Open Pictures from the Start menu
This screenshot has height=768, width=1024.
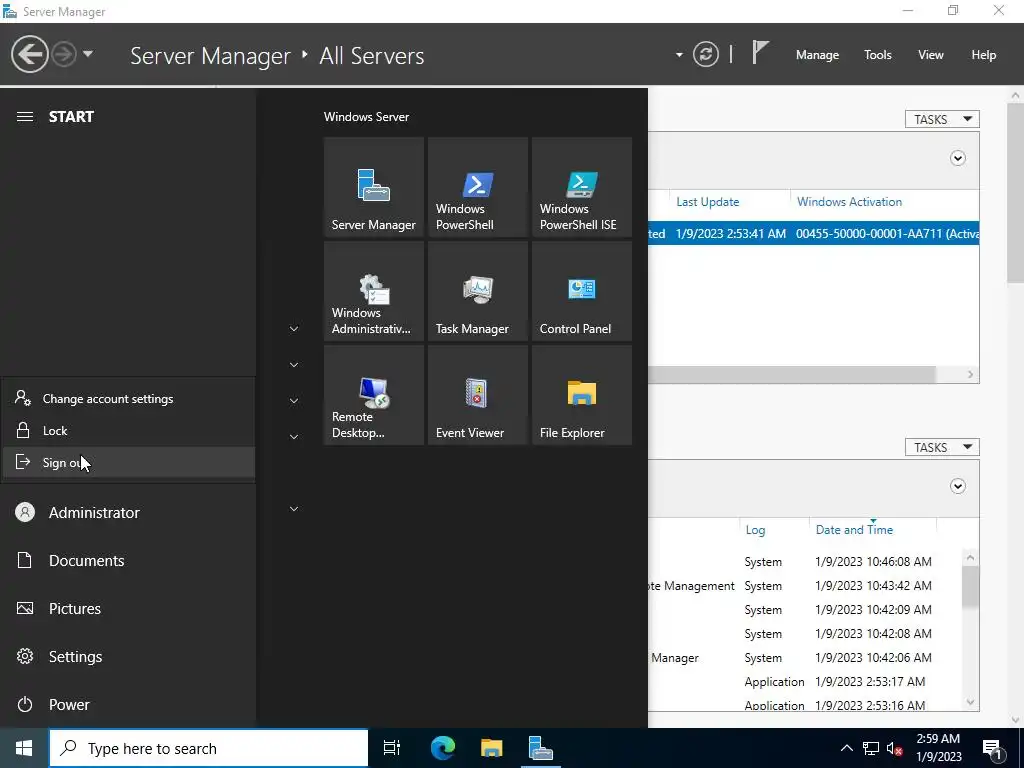[128, 609]
